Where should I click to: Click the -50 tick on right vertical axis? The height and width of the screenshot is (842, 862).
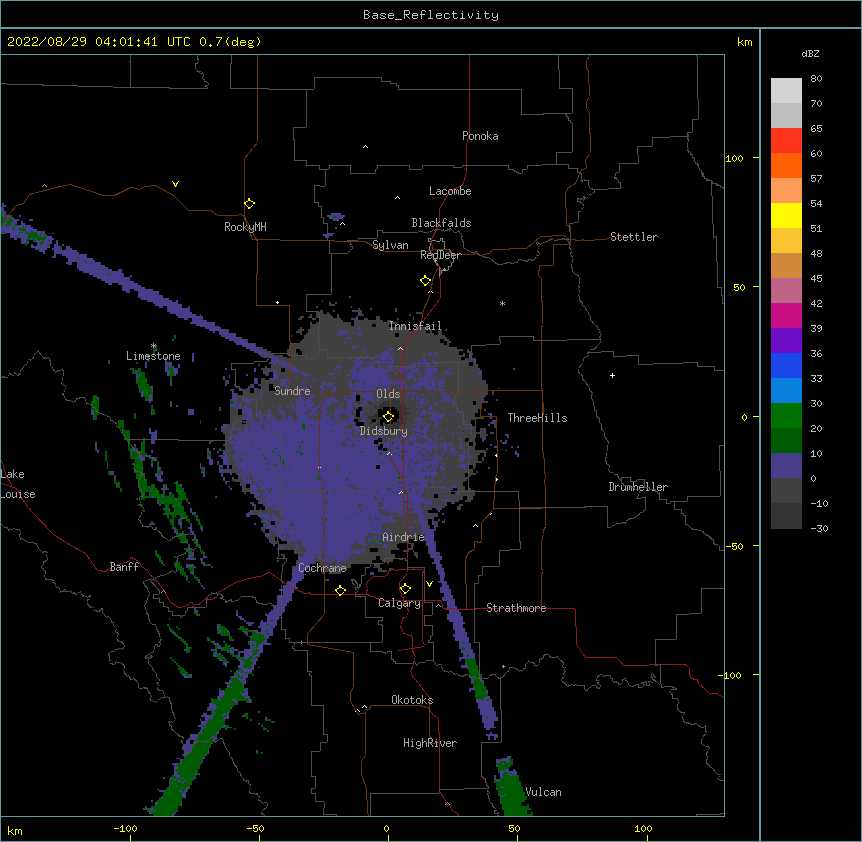click(734, 546)
